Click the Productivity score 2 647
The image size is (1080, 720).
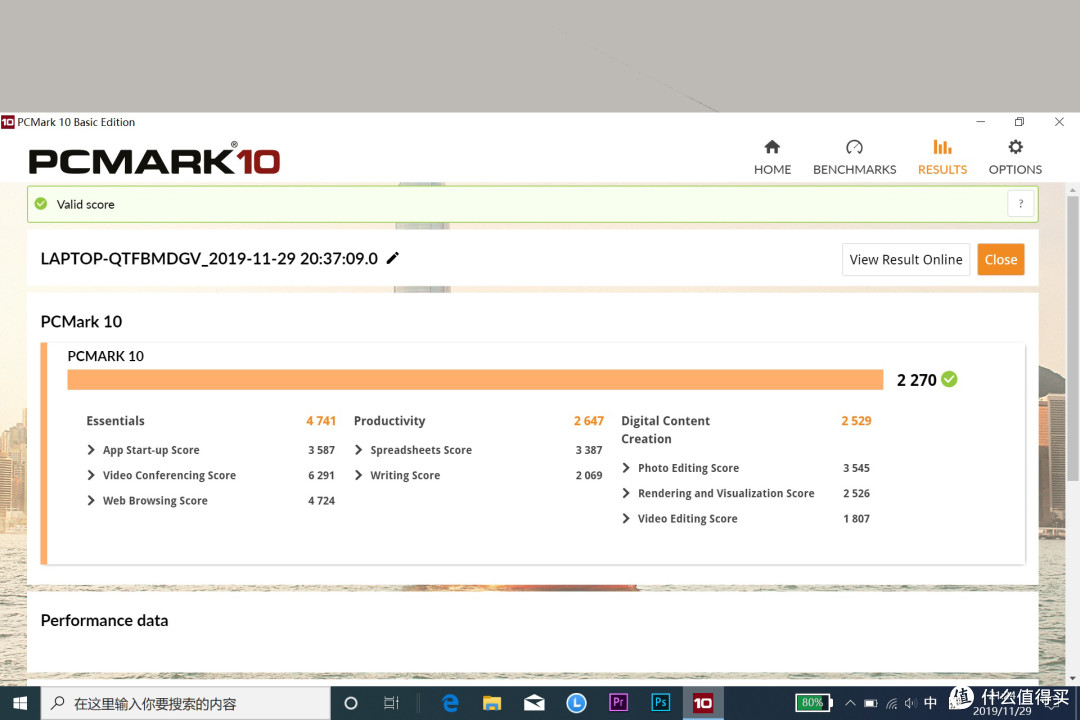click(589, 421)
